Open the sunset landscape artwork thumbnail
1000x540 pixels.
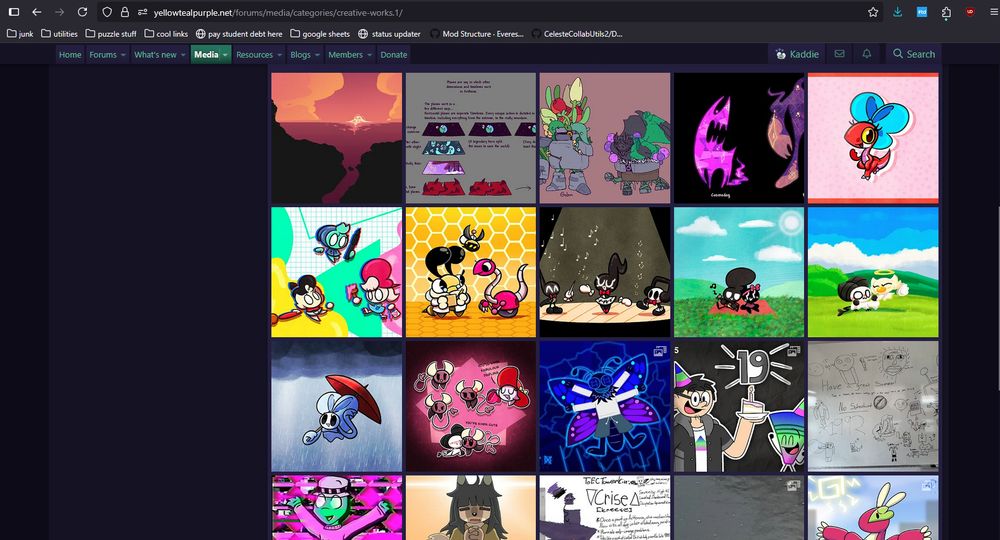click(337, 138)
